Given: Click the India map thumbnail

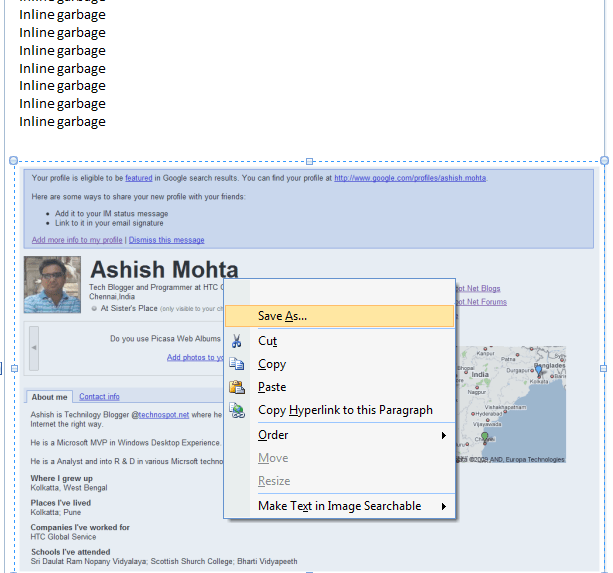Looking at the screenshot, I should [x=511, y=404].
